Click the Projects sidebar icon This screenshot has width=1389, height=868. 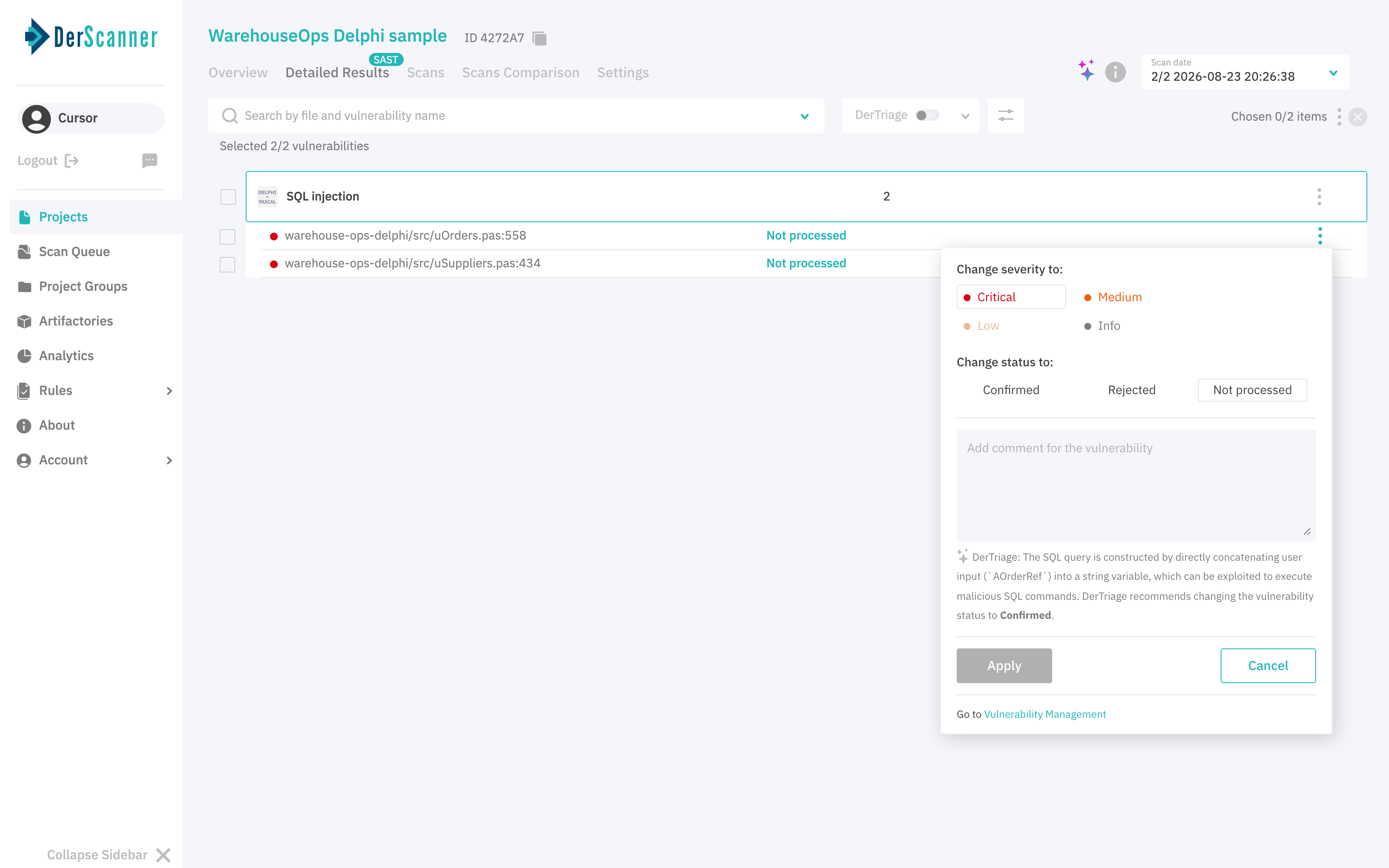[x=25, y=217]
